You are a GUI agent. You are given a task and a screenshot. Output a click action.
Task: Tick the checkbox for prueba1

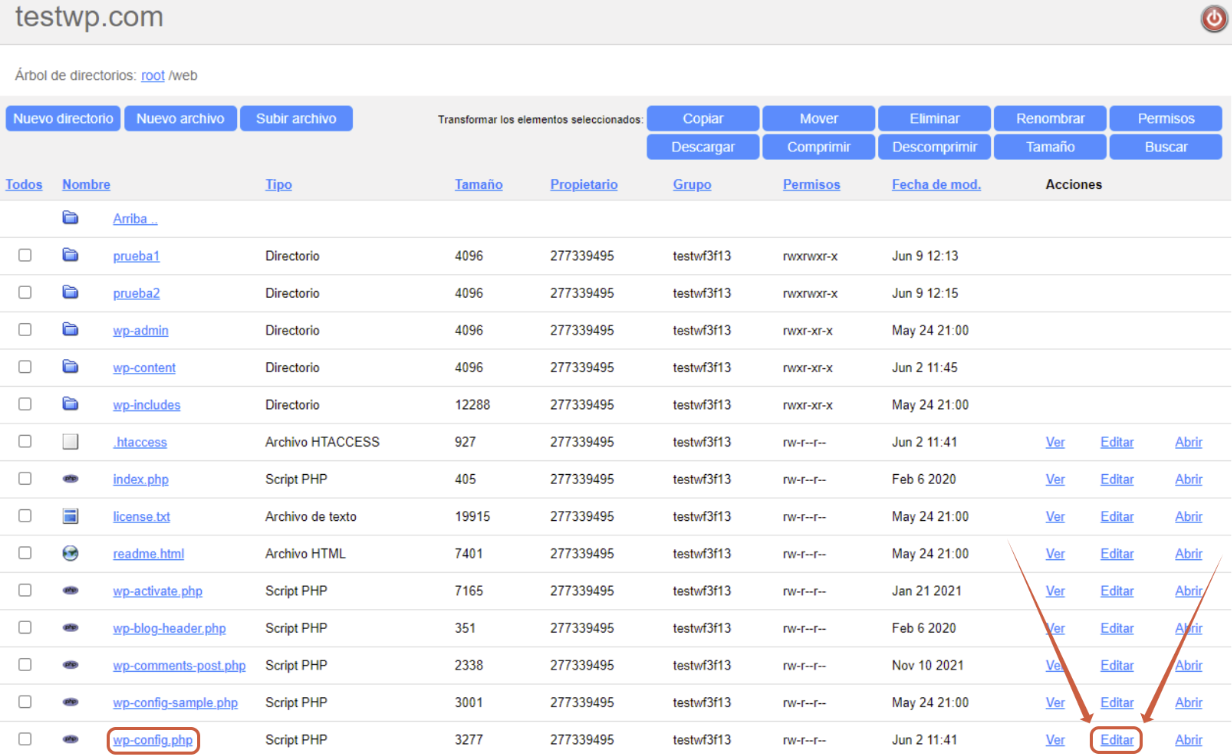click(25, 255)
